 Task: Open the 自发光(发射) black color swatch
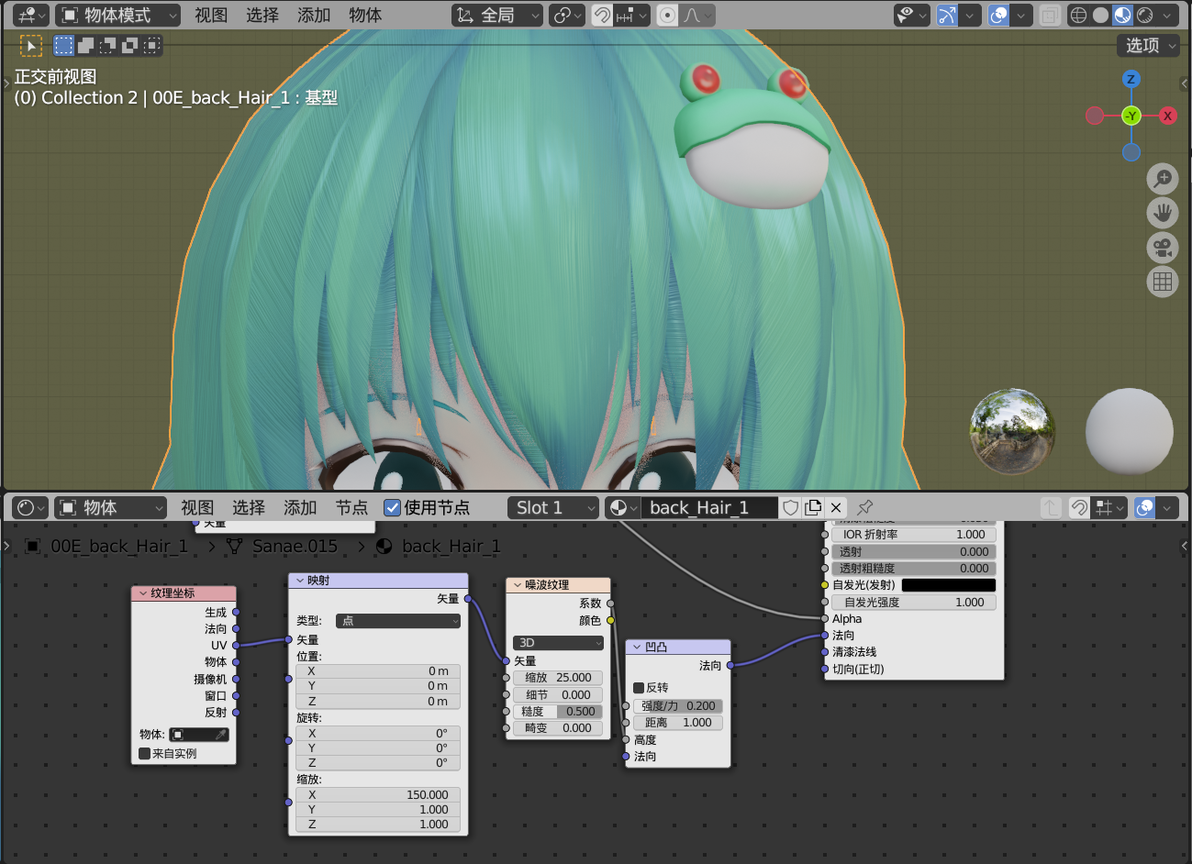pos(948,585)
